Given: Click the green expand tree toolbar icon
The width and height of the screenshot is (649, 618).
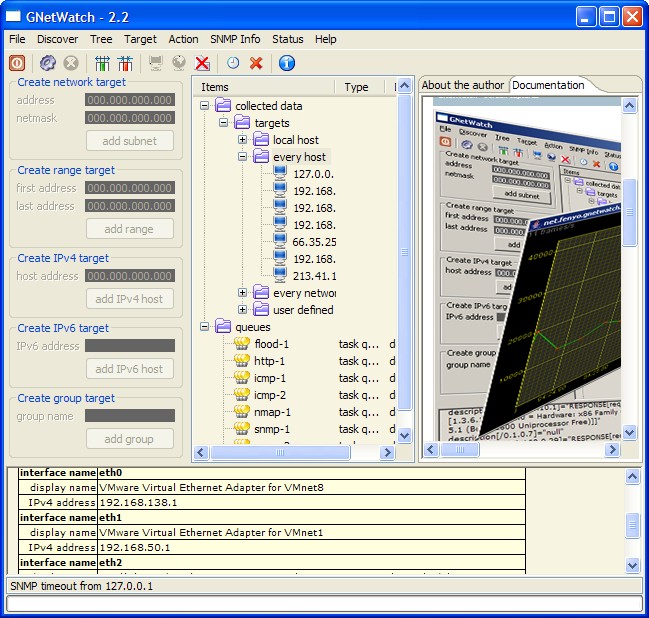Looking at the screenshot, I should coord(102,63).
